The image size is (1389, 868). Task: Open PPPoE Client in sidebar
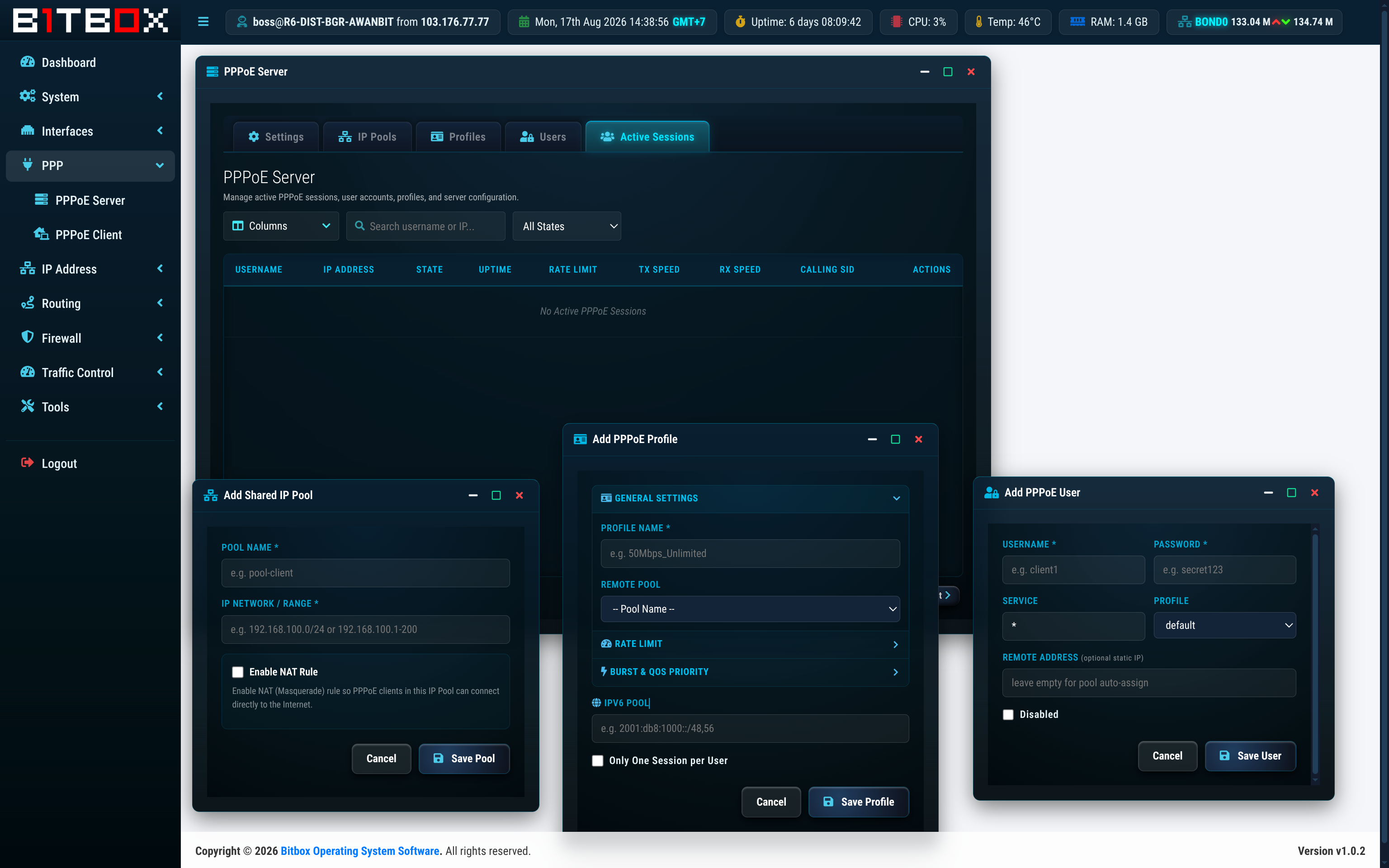click(90, 234)
